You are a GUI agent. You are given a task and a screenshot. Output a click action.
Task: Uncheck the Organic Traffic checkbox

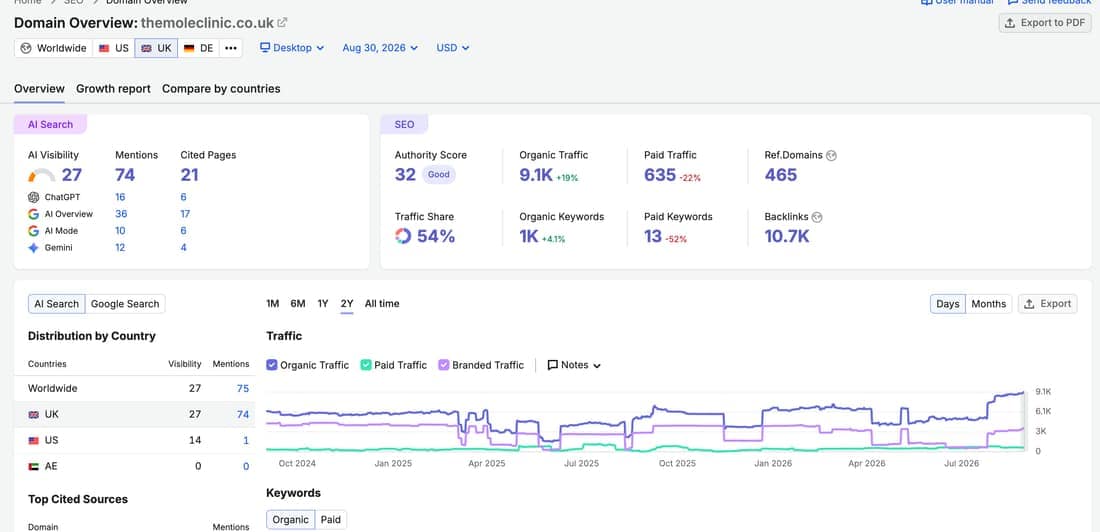point(271,365)
